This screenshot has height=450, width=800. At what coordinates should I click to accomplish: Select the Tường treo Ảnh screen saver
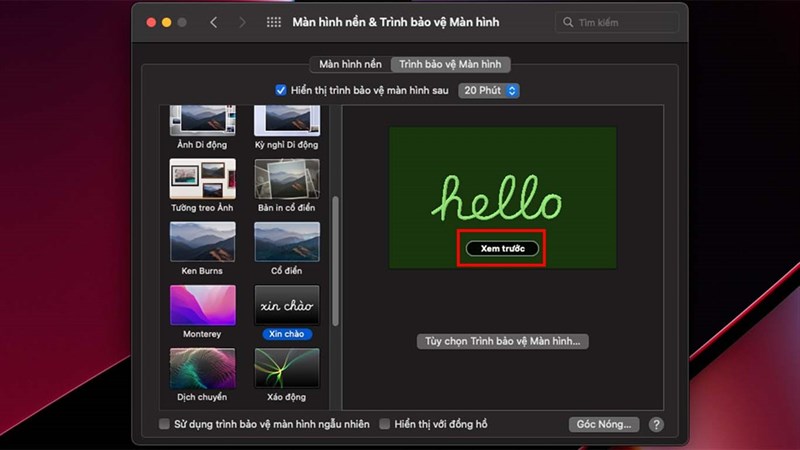(x=202, y=178)
